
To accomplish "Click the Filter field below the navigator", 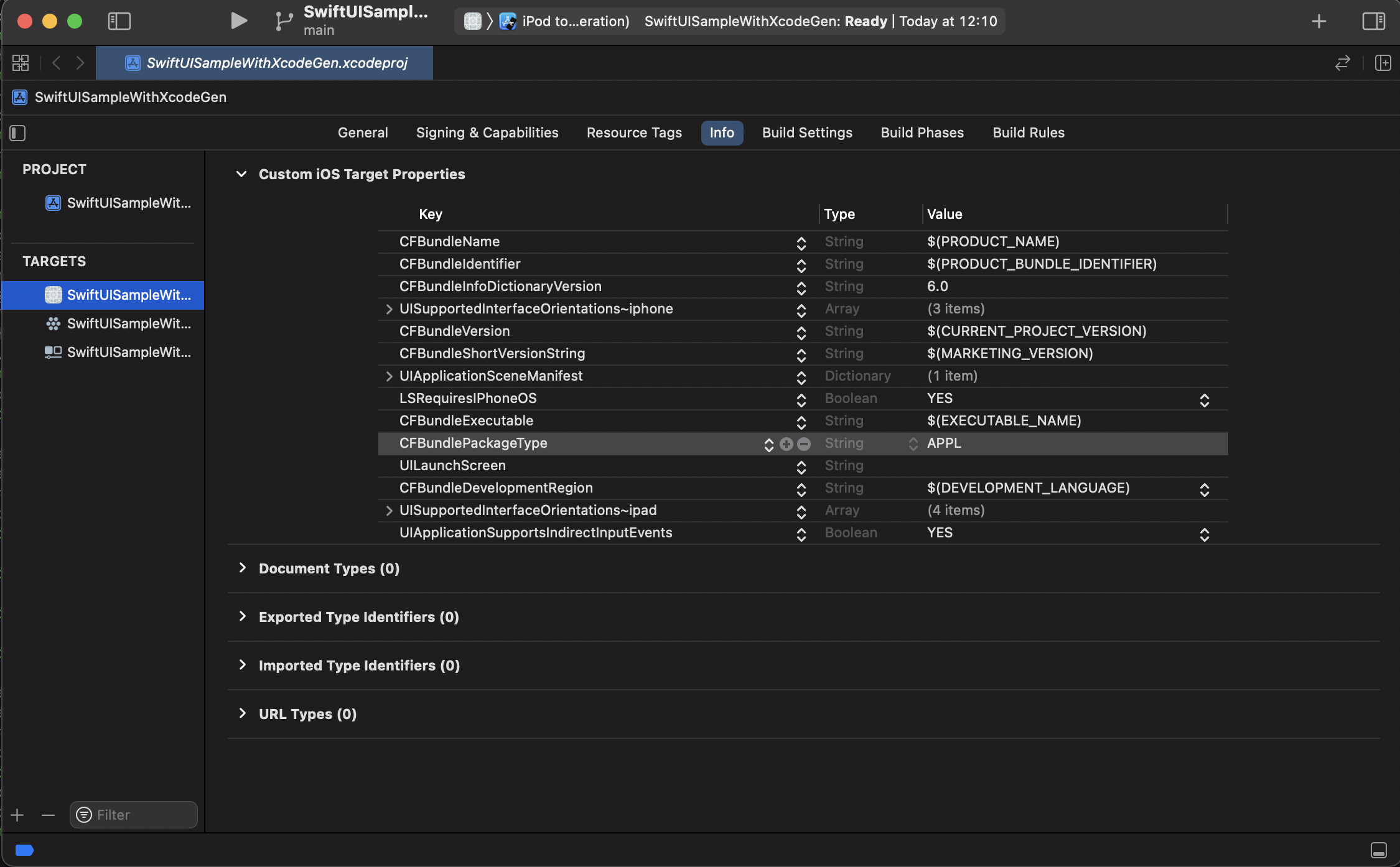I will pos(133,815).
